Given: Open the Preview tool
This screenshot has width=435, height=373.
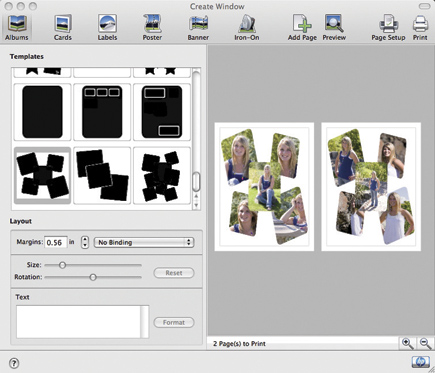Looking at the screenshot, I should pyautogui.click(x=334, y=27).
